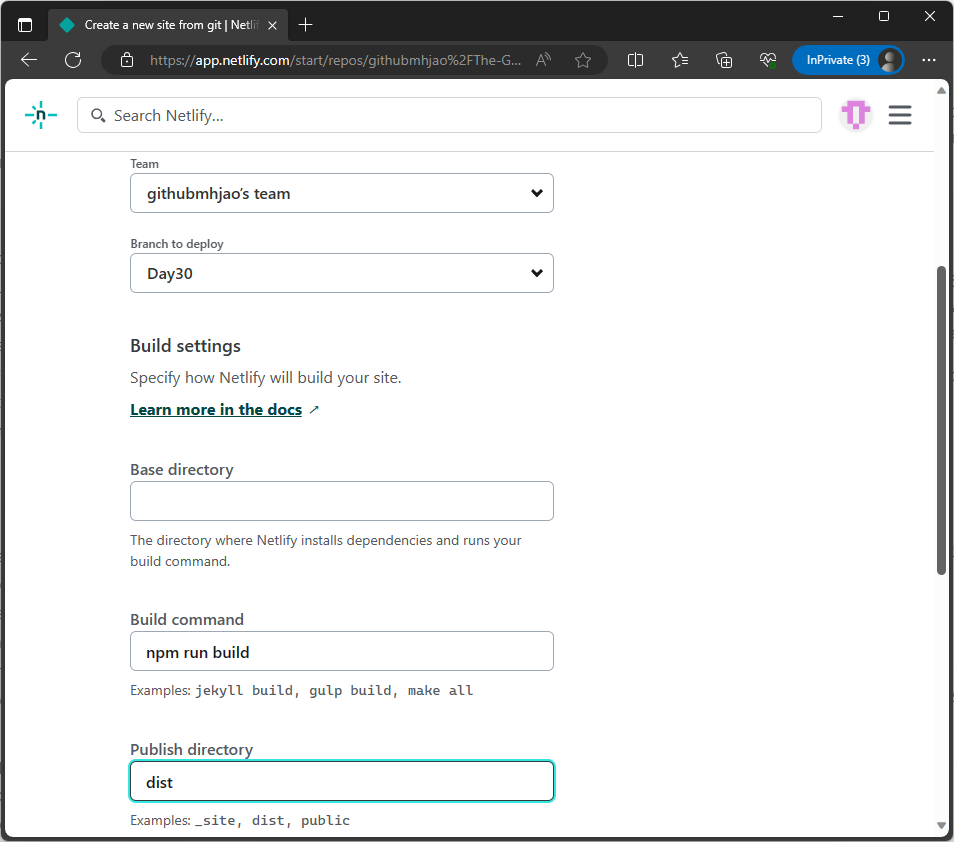Image resolution: width=954 pixels, height=842 pixels.
Task: Open the user avatar menu
Action: [x=856, y=114]
